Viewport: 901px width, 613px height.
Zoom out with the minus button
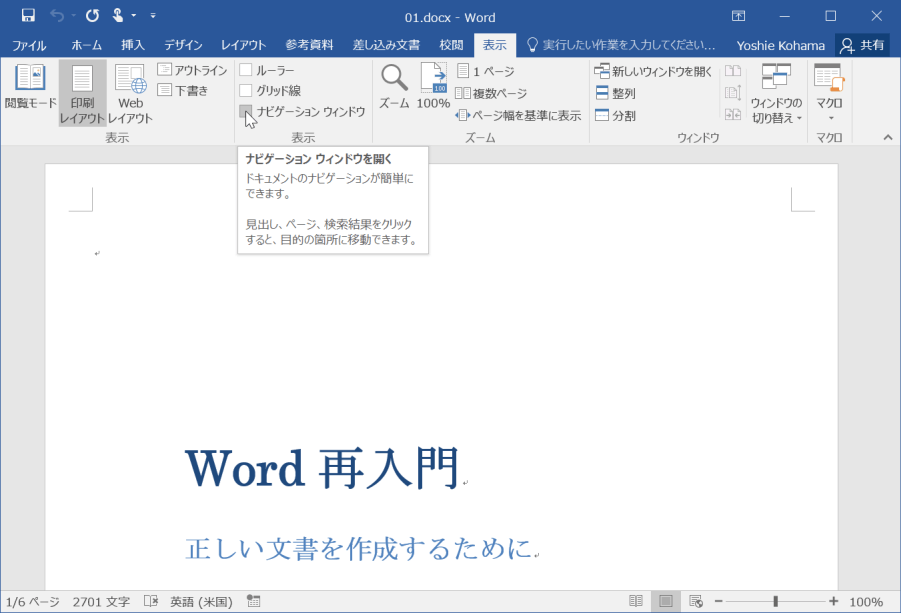(x=718, y=601)
